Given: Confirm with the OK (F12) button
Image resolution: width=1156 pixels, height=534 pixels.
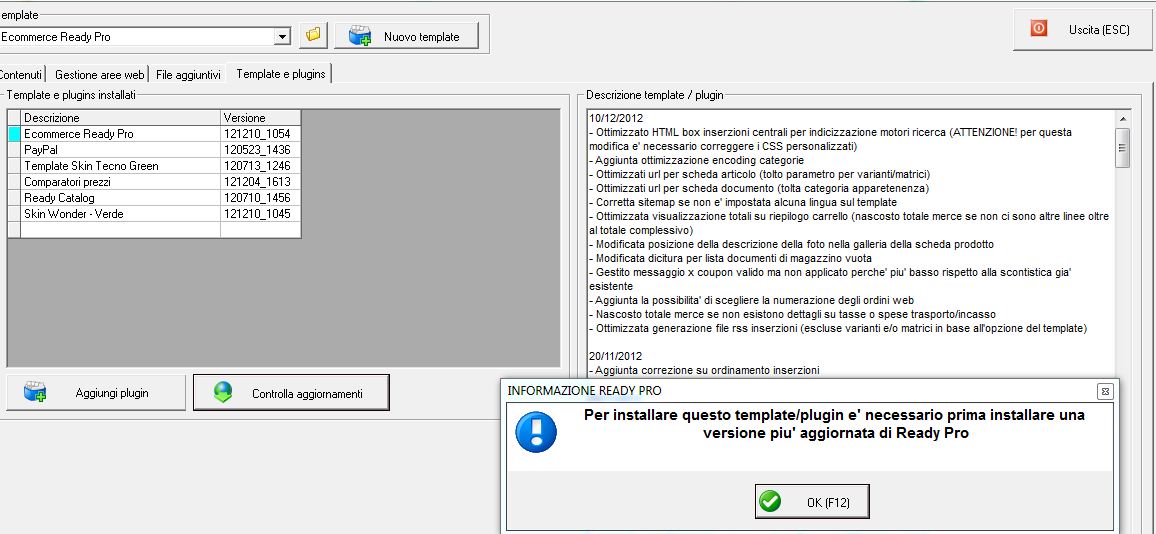Looking at the screenshot, I should tap(812, 502).
